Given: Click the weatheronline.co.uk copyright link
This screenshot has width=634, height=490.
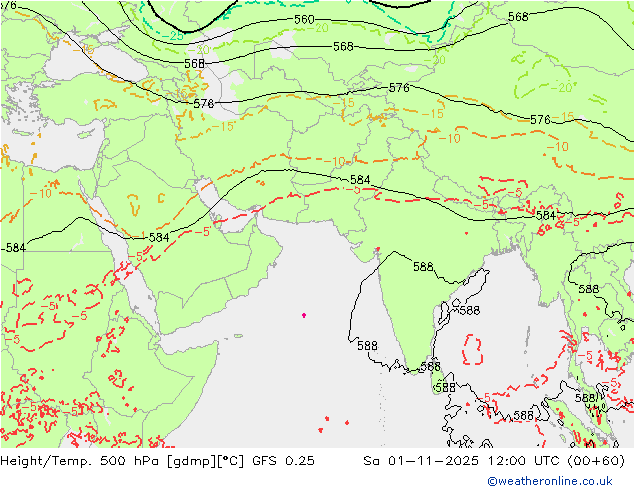Looking at the screenshot, I should pos(550,481).
